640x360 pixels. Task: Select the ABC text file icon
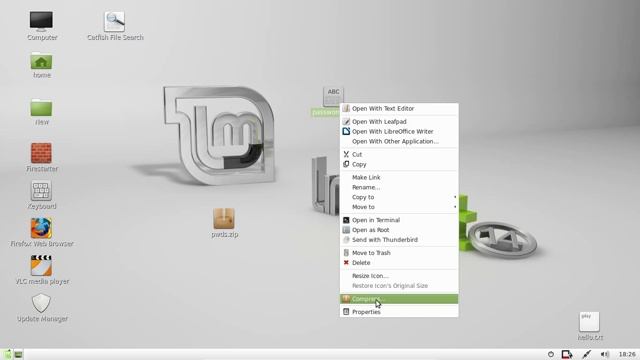click(333, 96)
